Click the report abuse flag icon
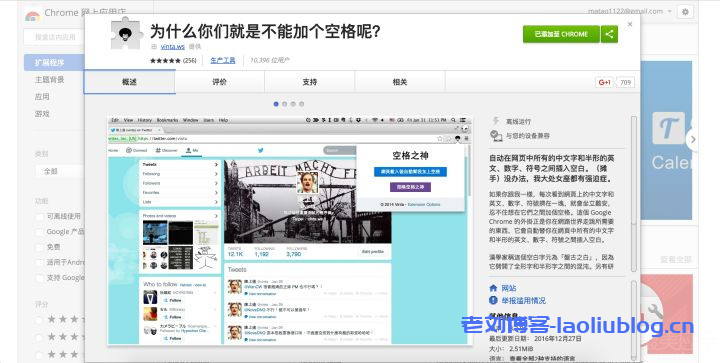Viewport: 720px width, 363px height. (493, 301)
